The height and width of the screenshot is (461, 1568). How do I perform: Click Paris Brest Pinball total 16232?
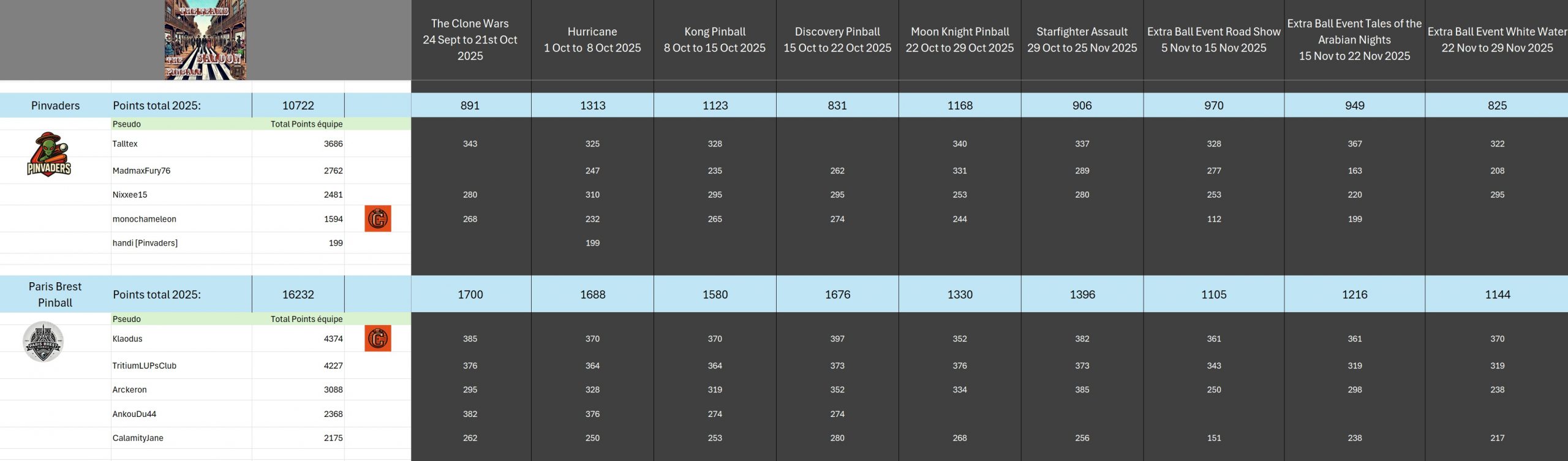tap(298, 294)
